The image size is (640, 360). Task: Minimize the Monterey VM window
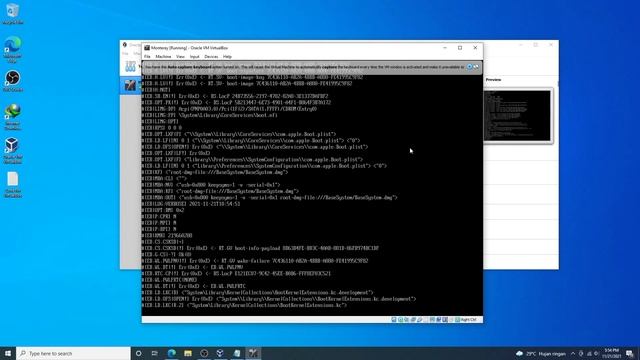tap(445, 48)
